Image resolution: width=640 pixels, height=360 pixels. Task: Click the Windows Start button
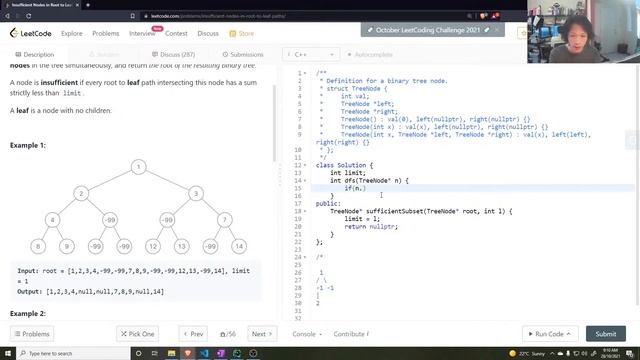[x=8, y=353]
